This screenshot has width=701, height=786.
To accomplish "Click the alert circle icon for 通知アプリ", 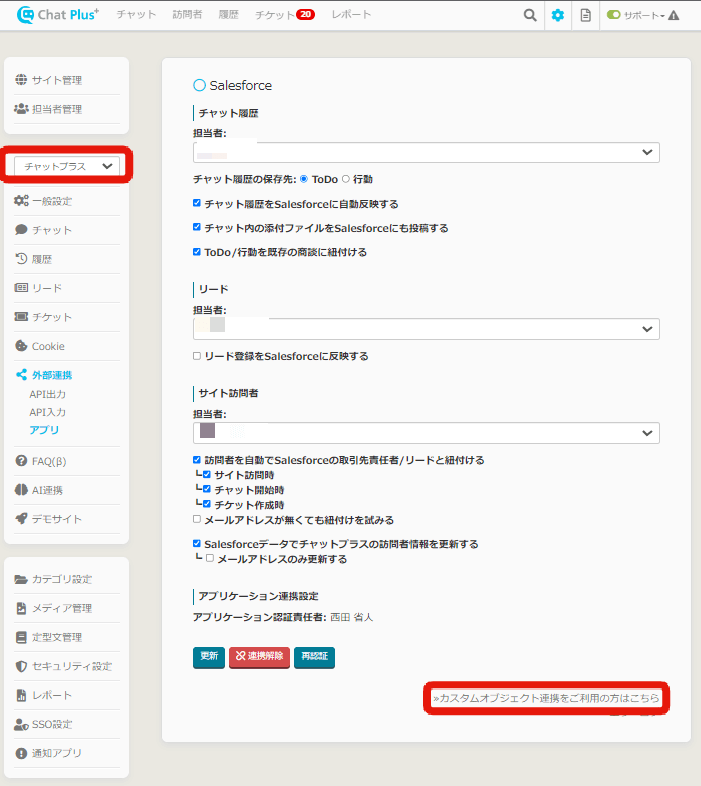I will [x=21, y=753].
